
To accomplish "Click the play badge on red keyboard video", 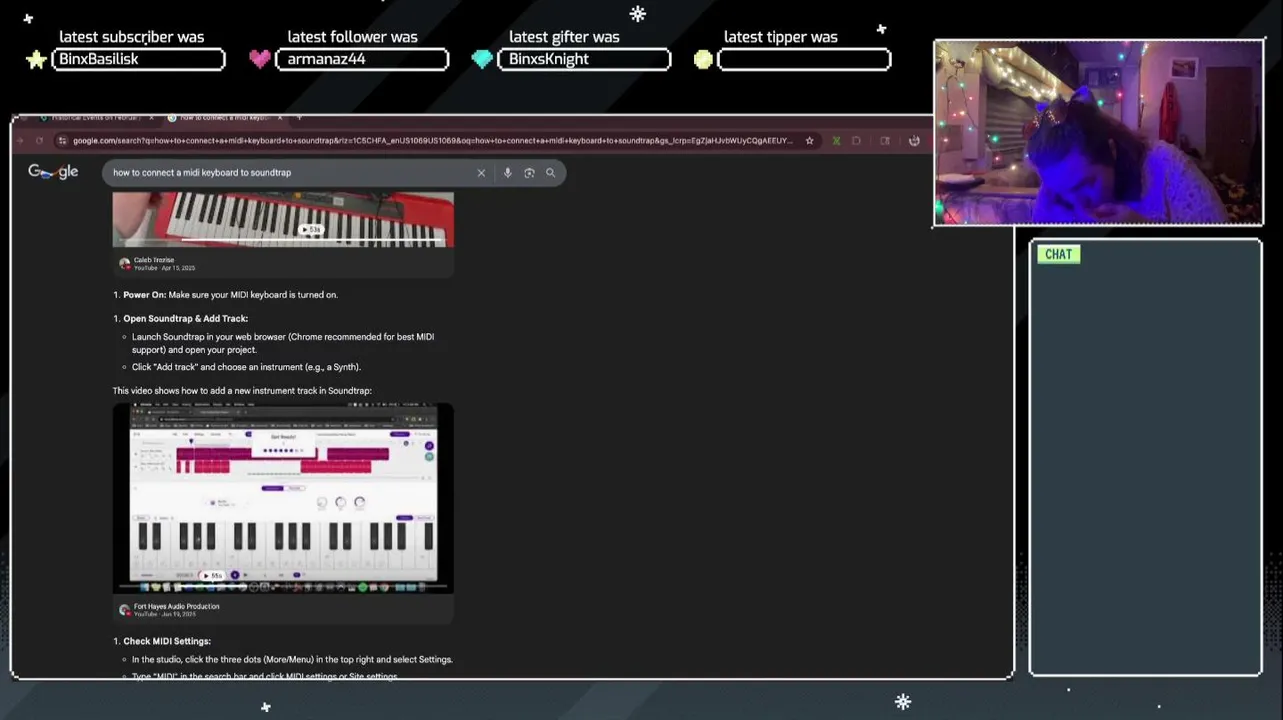I will click(x=312, y=230).
